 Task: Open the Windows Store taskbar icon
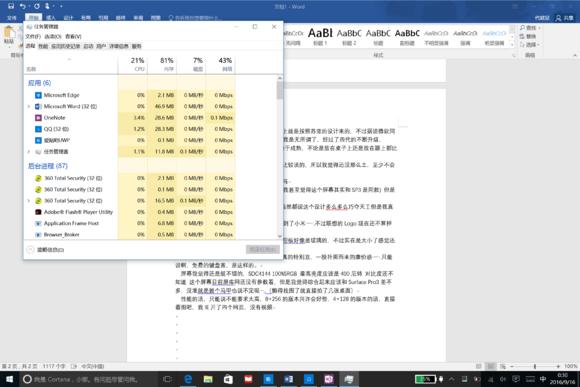pyautogui.click(x=228, y=379)
